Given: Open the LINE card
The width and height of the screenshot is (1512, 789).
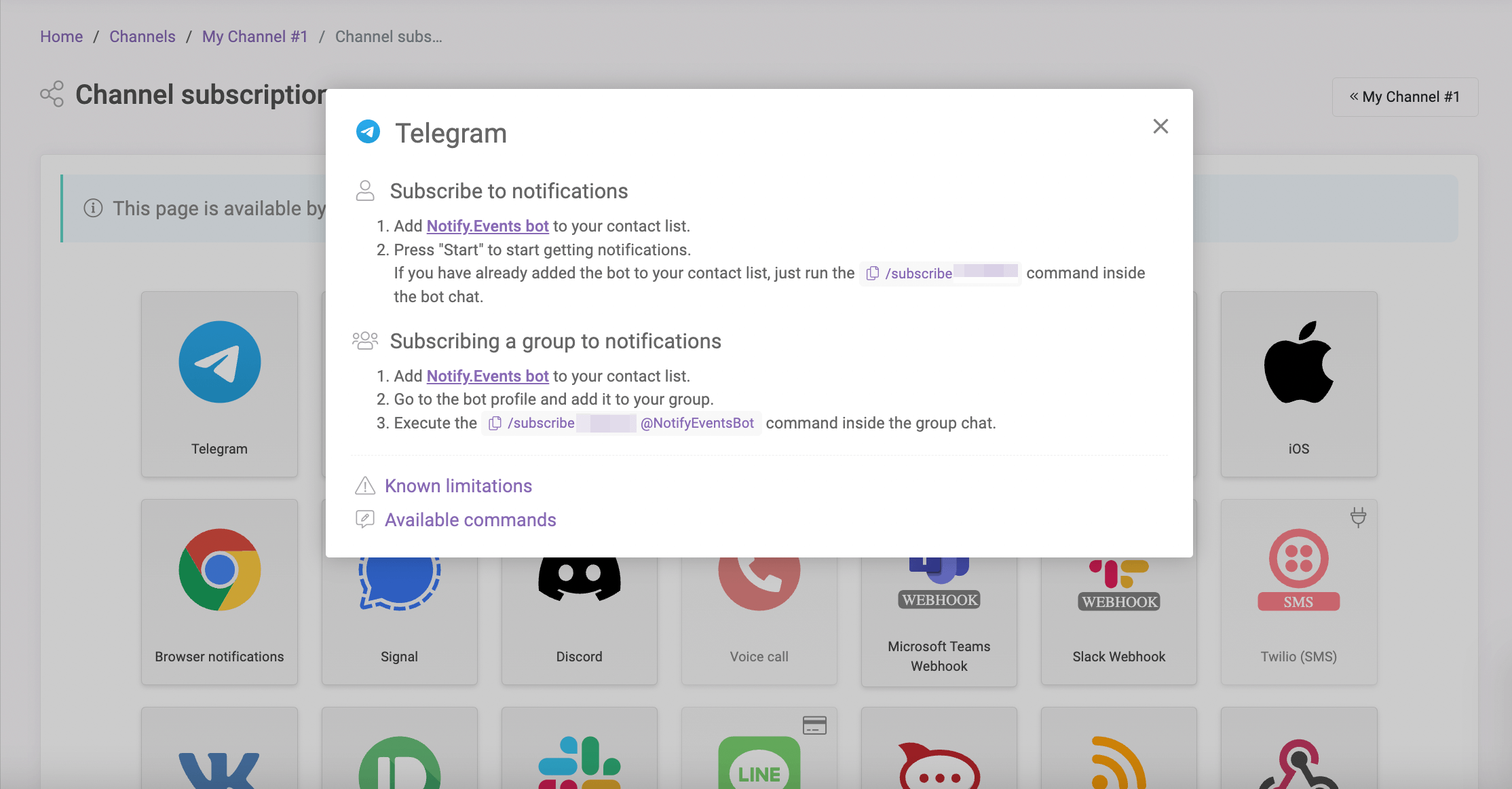Looking at the screenshot, I should click(759, 748).
